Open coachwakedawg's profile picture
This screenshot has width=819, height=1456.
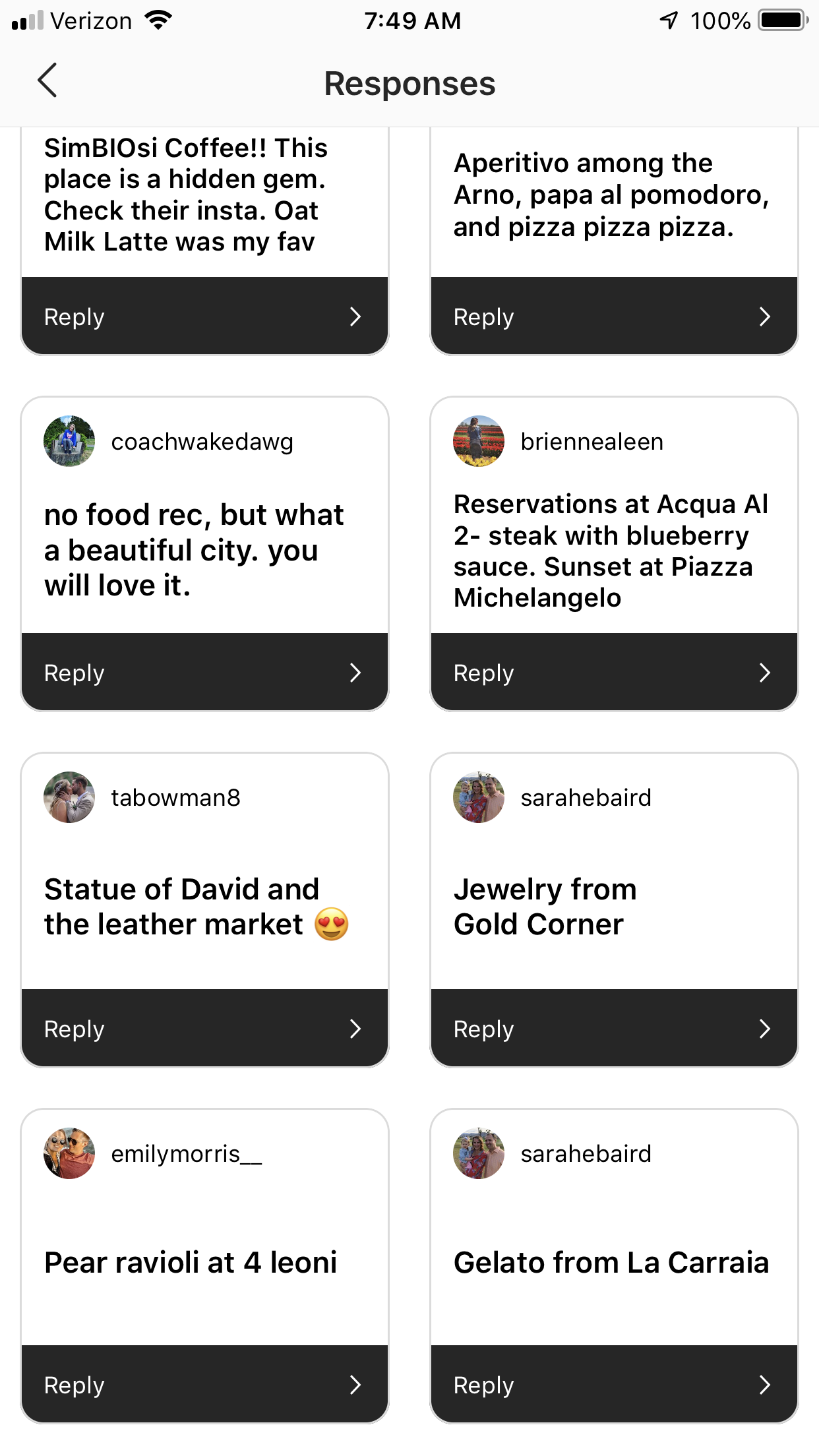point(69,441)
